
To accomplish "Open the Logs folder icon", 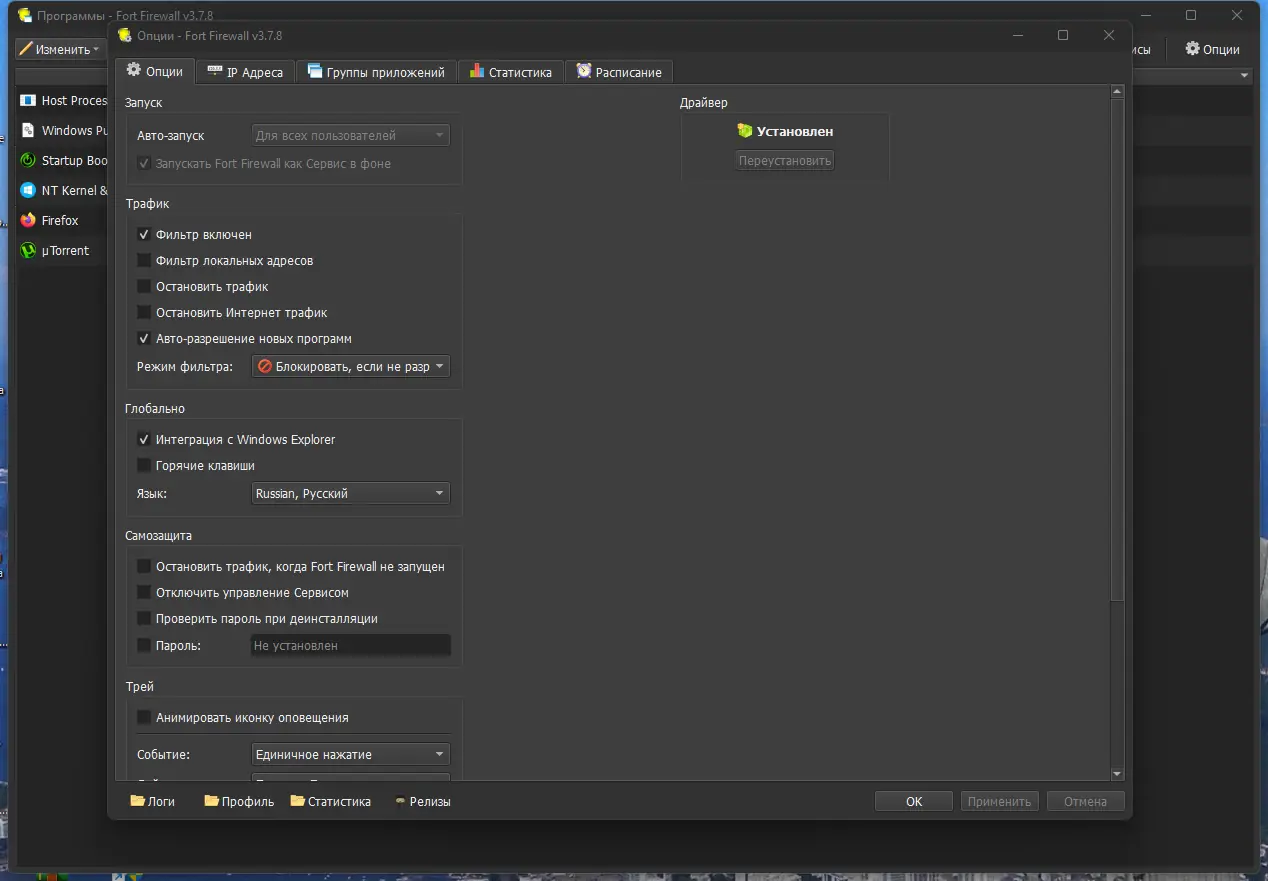I will [138, 801].
